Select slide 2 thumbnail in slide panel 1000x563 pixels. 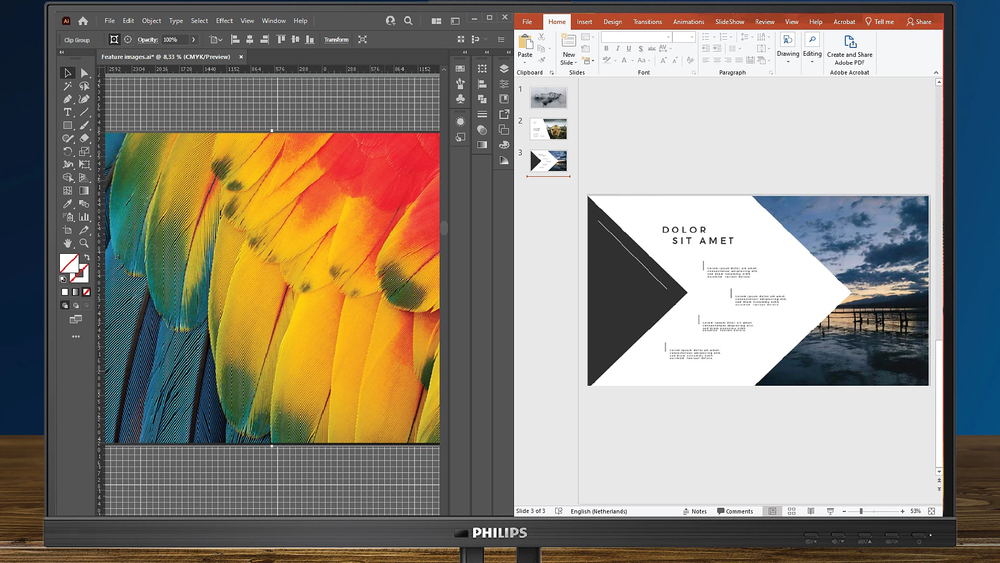tap(549, 129)
